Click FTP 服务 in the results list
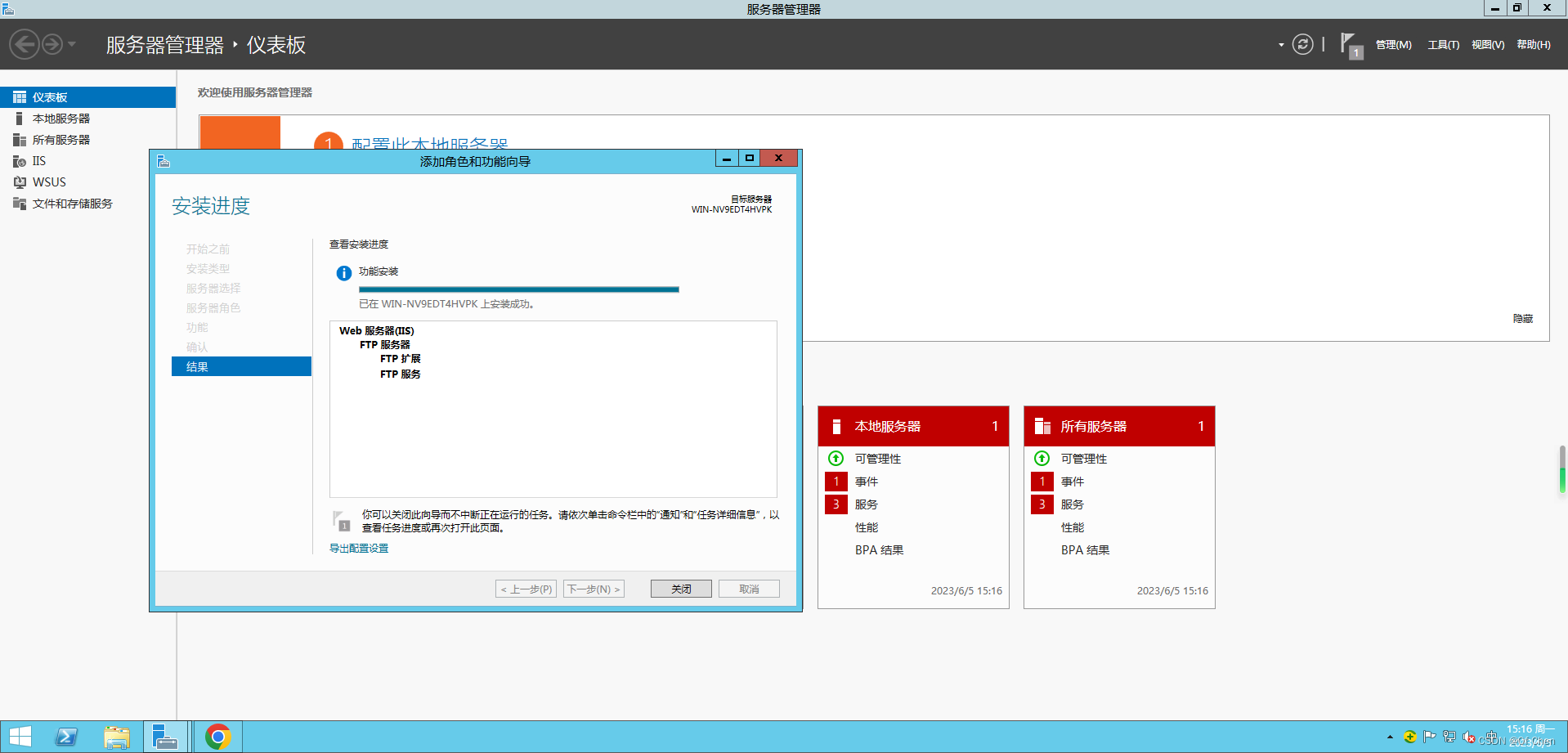The image size is (1568, 753). pyautogui.click(x=401, y=374)
